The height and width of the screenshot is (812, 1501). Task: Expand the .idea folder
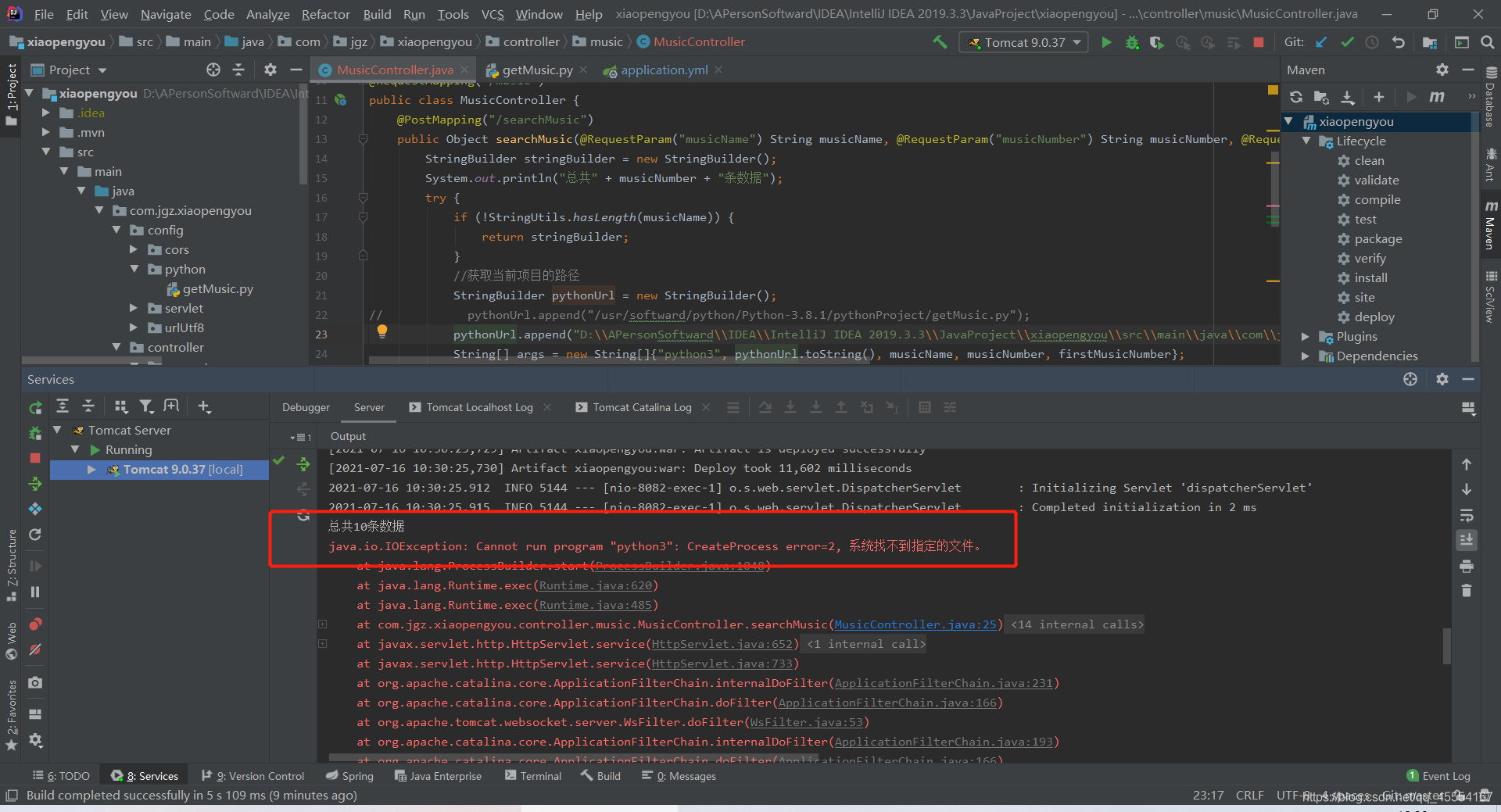point(46,113)
